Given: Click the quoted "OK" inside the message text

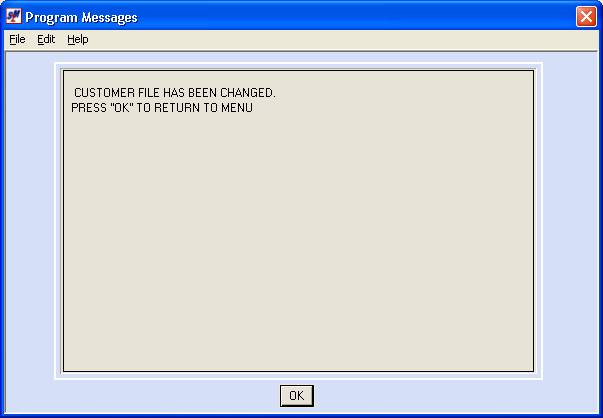Looking at the screenshot, I should tap(122, 108).
